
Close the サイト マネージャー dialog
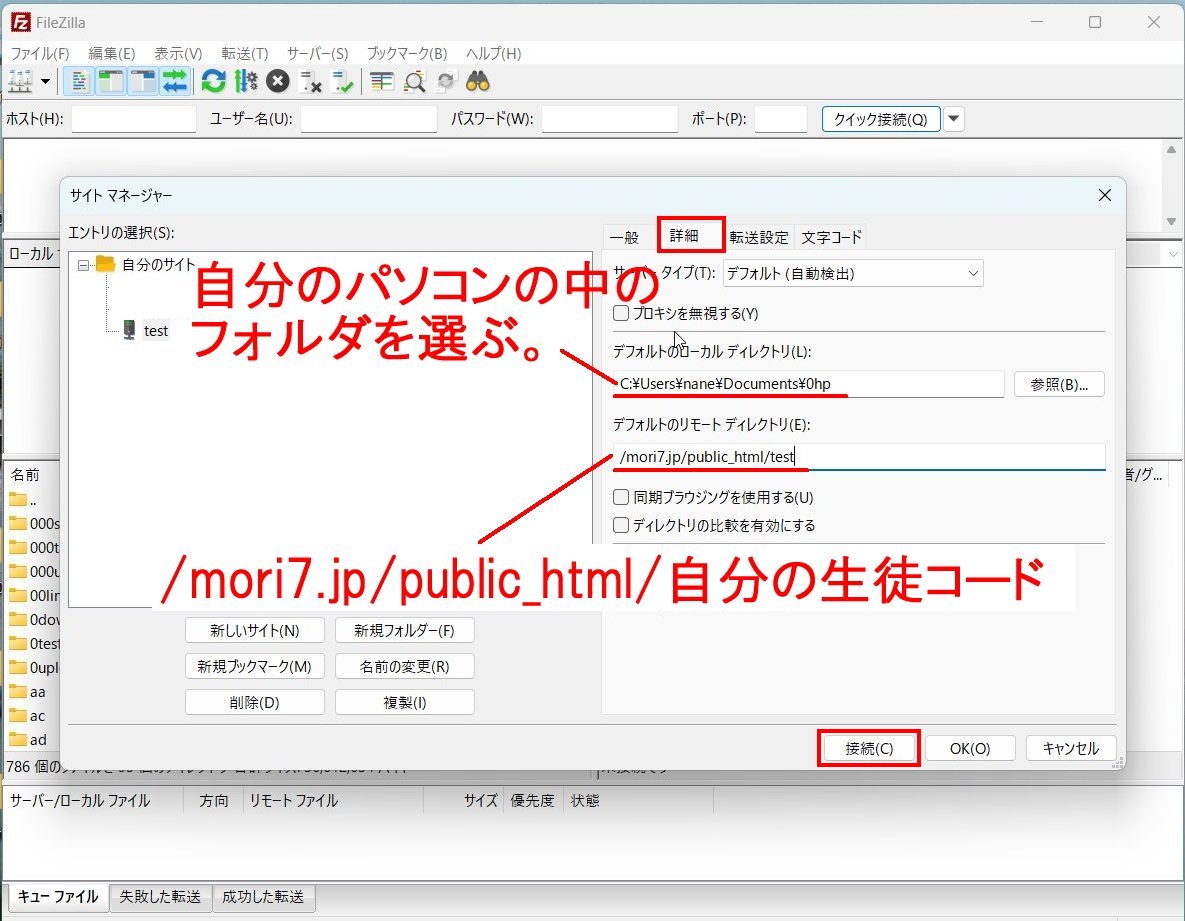tap(1104, 195)
